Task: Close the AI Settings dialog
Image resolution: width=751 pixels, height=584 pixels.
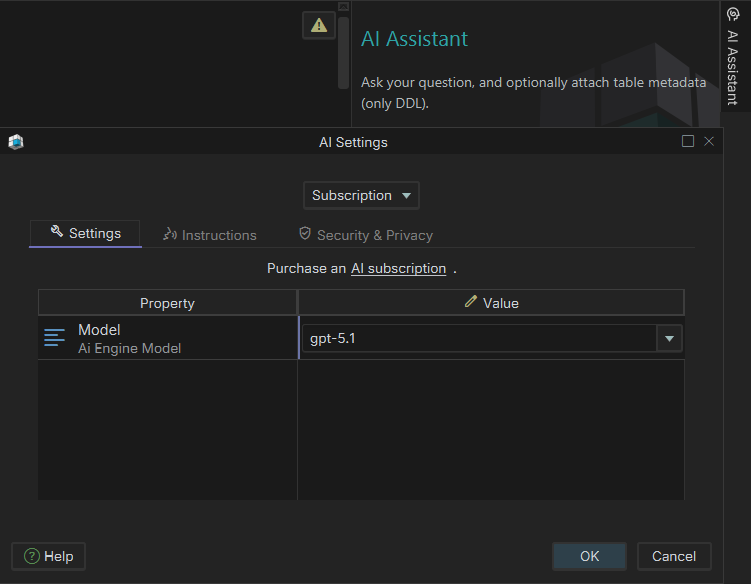Action: tap(709, 141)
